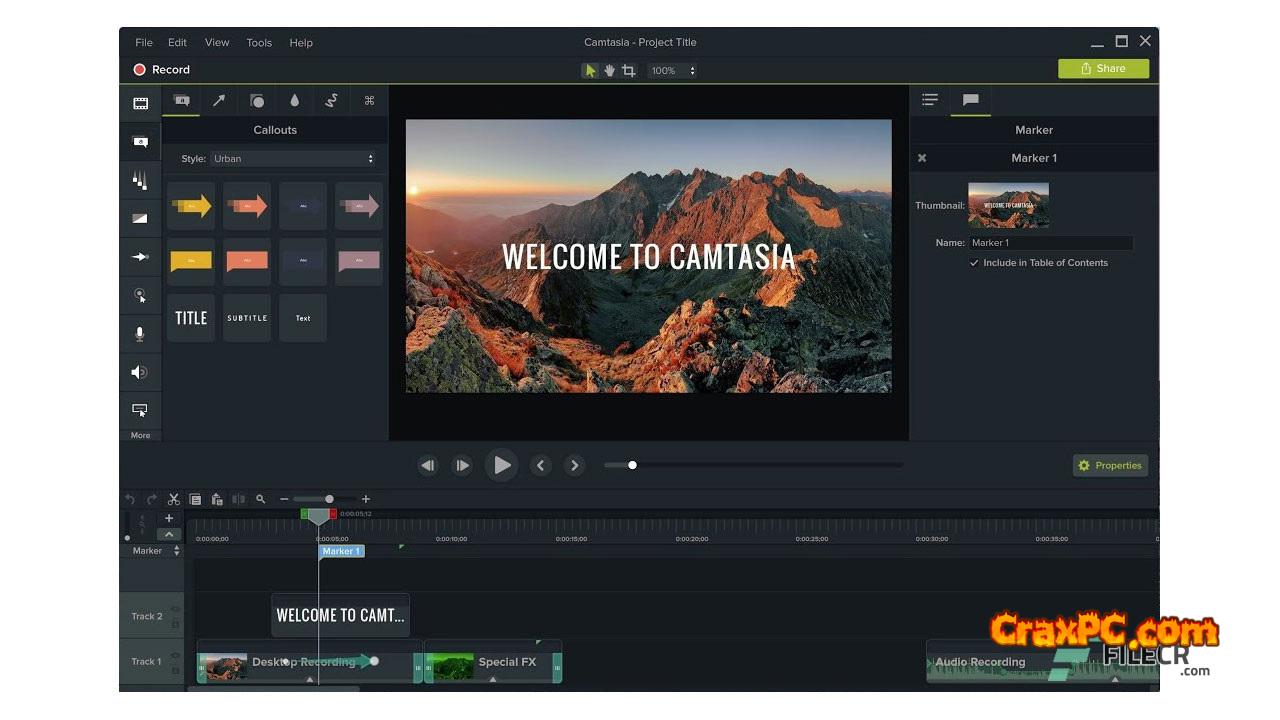Uncheck Include in Table of Contents
1280x720 pixels.
coord(974,263)
